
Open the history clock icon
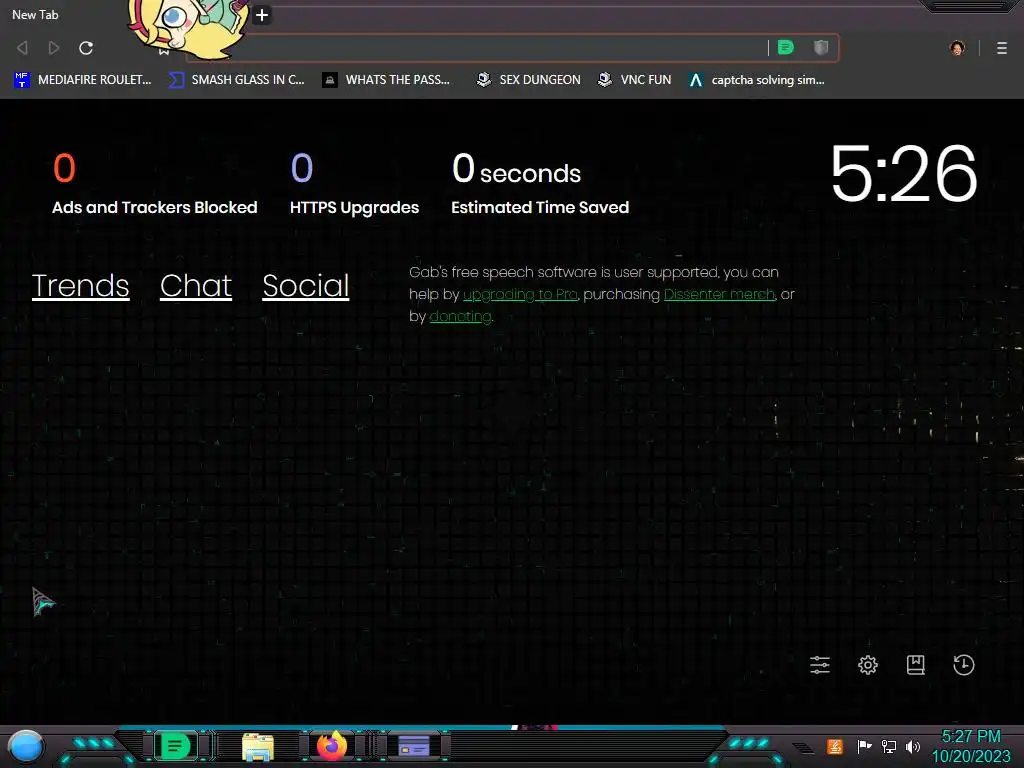963,665
